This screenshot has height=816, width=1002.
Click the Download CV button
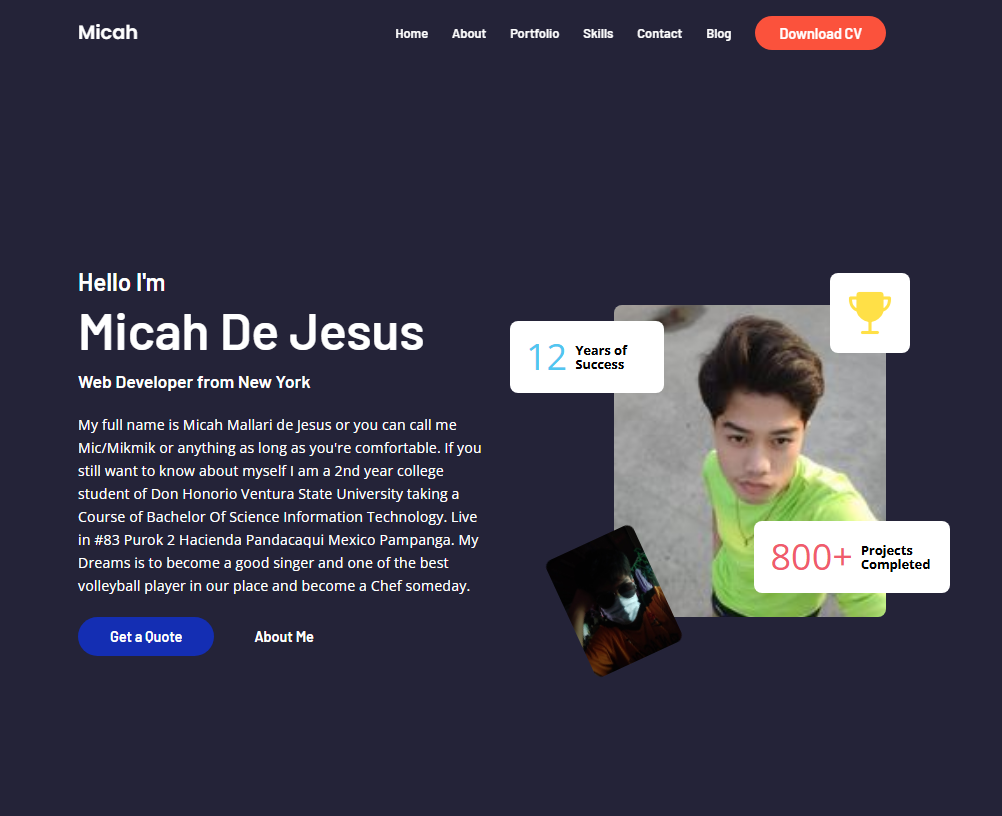(x=821, y=33)
